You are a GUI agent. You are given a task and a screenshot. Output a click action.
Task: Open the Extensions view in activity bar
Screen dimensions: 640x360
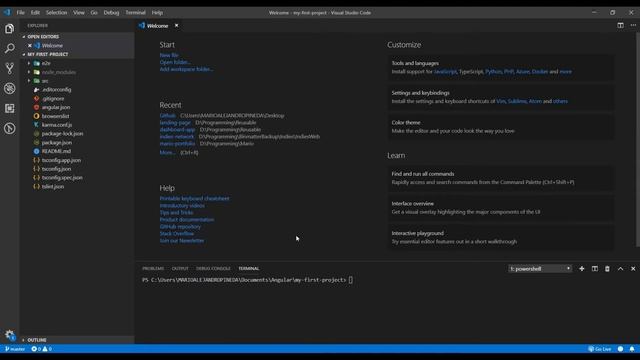pyautogui.click(x=9, y=108)
